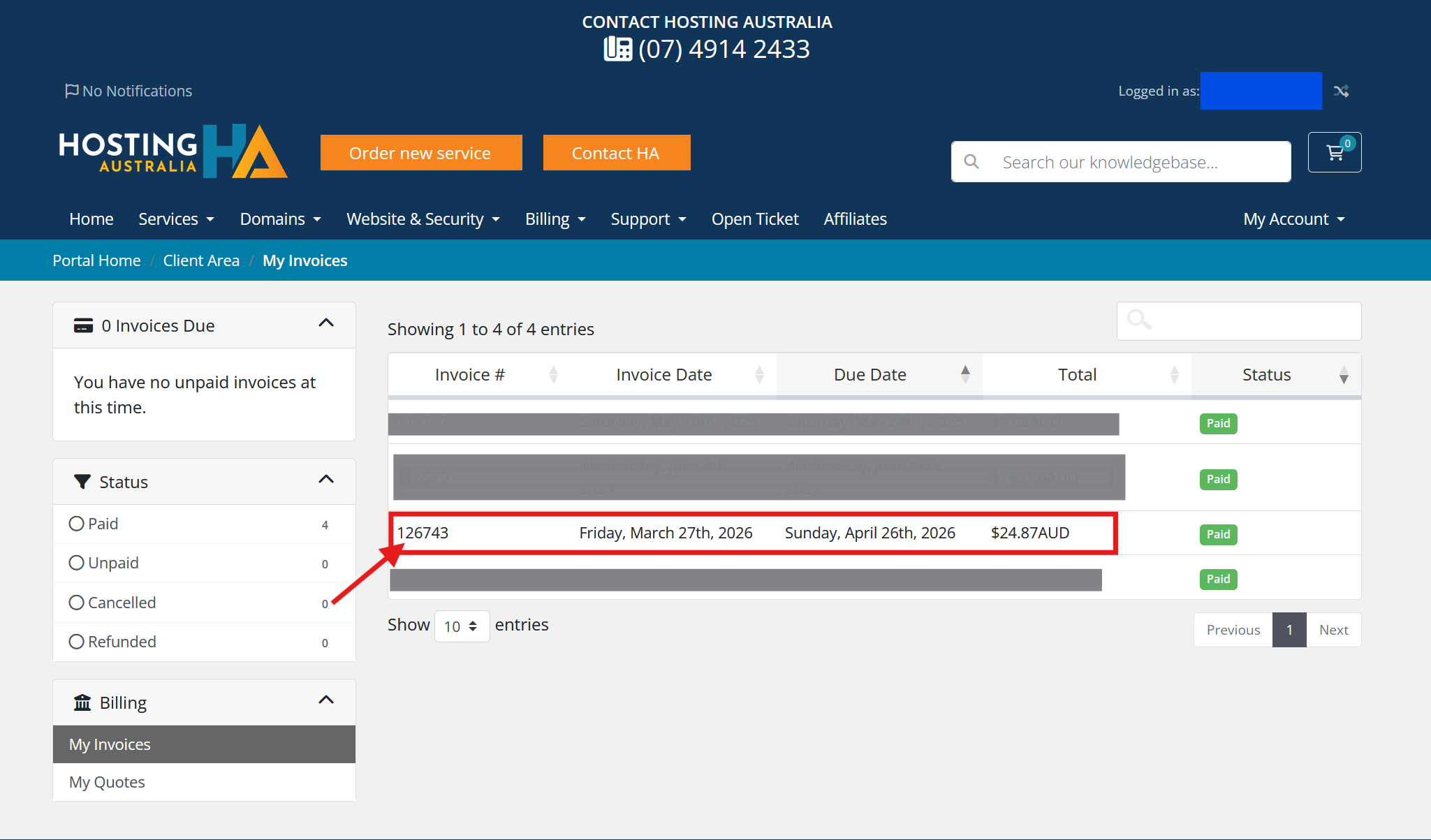
Task: Sort by Invoice # column arrows
Action: point(554,375)
